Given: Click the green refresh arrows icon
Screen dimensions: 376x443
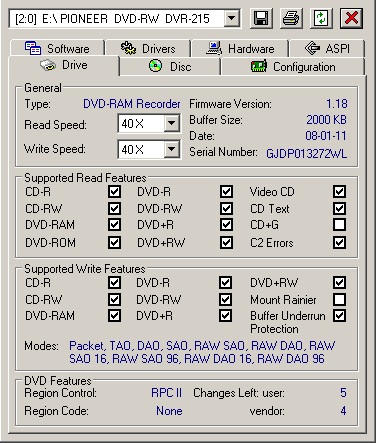Looking at the screenshot, I should pos(321,18).
